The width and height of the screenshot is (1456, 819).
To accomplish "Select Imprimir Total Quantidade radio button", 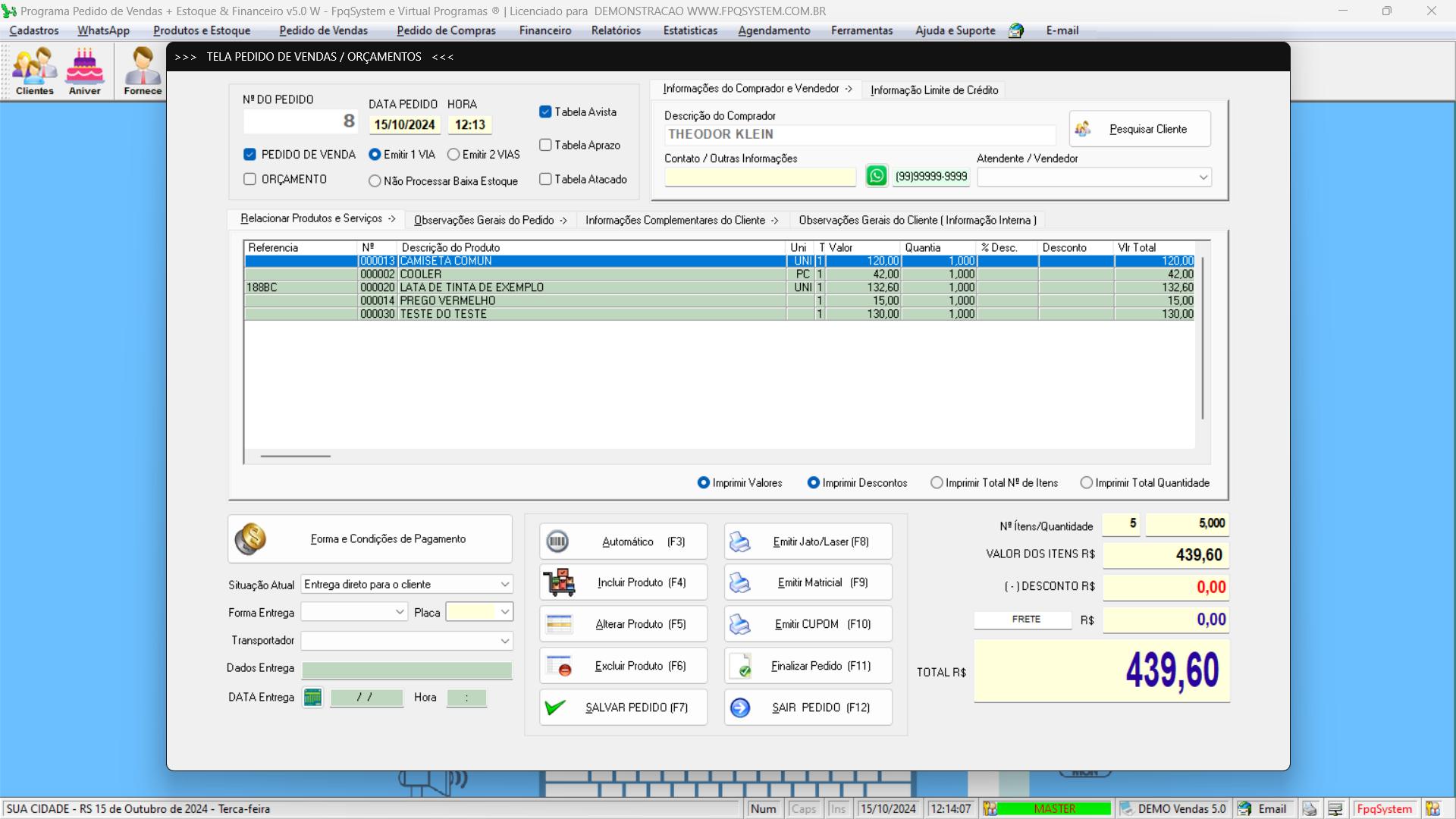I will [x=1087, y=483].
